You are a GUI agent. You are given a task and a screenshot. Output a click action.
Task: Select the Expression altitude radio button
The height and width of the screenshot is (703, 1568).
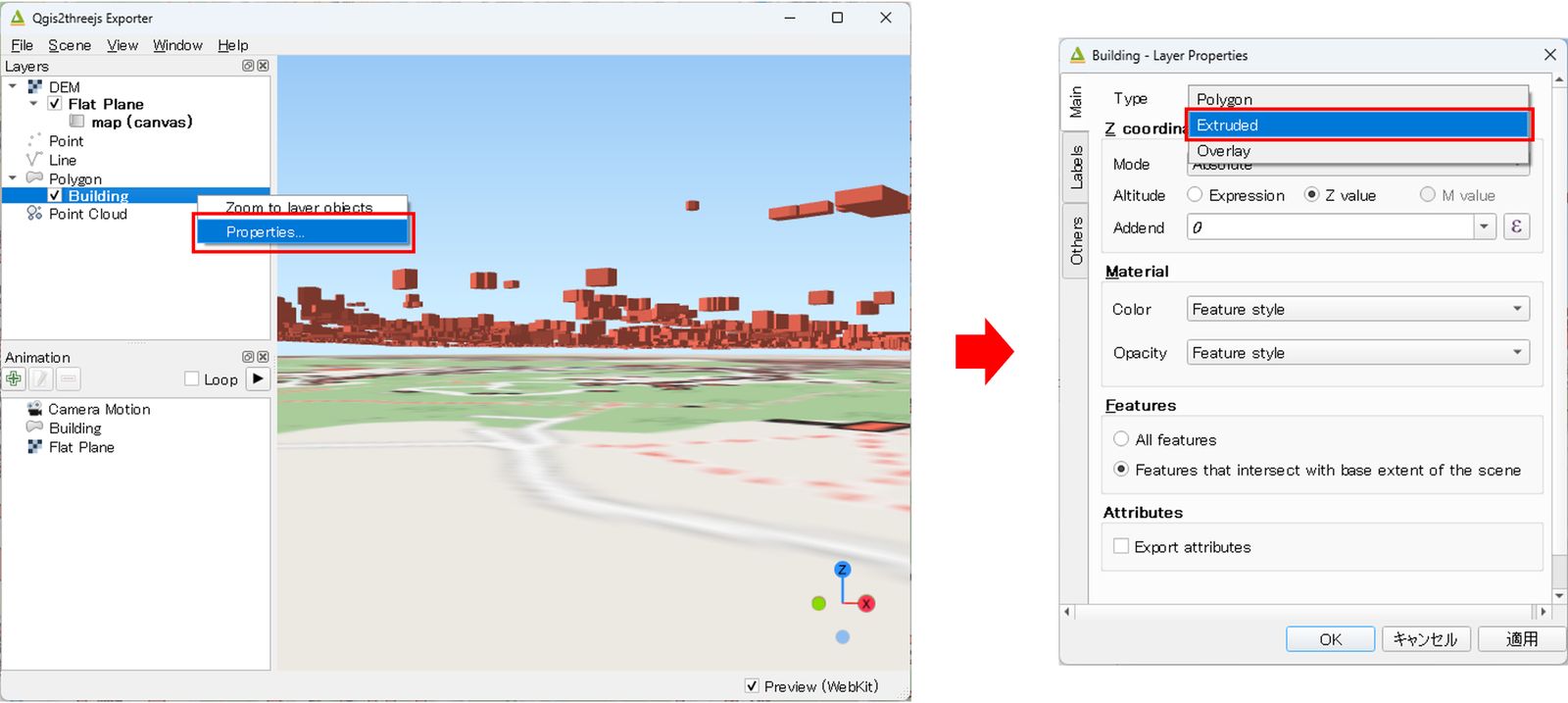[1195, 195]
